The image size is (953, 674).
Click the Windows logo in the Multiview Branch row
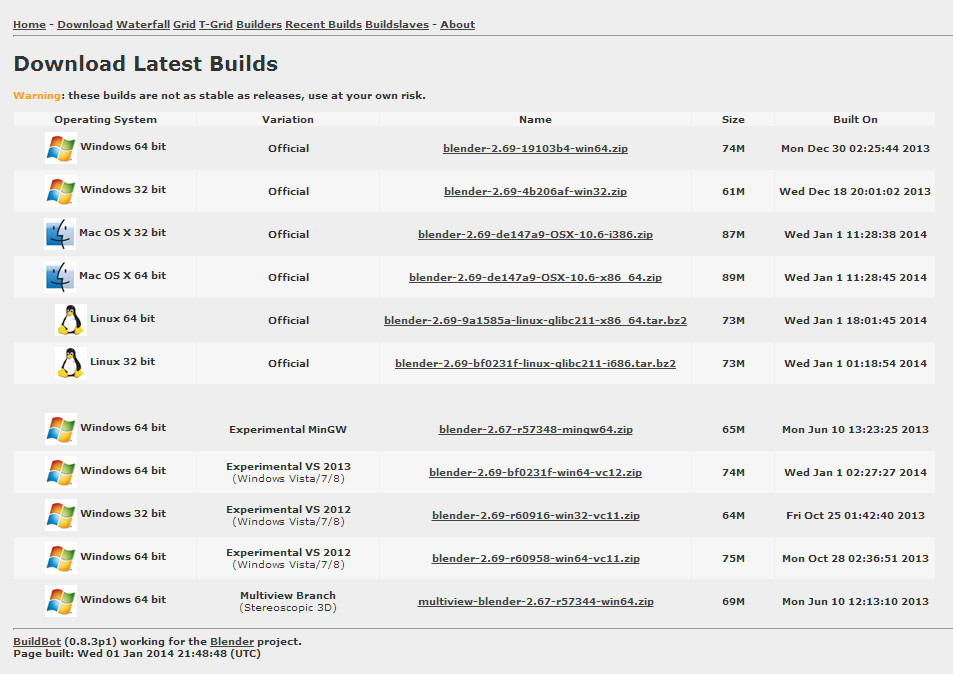click(61, 601)
